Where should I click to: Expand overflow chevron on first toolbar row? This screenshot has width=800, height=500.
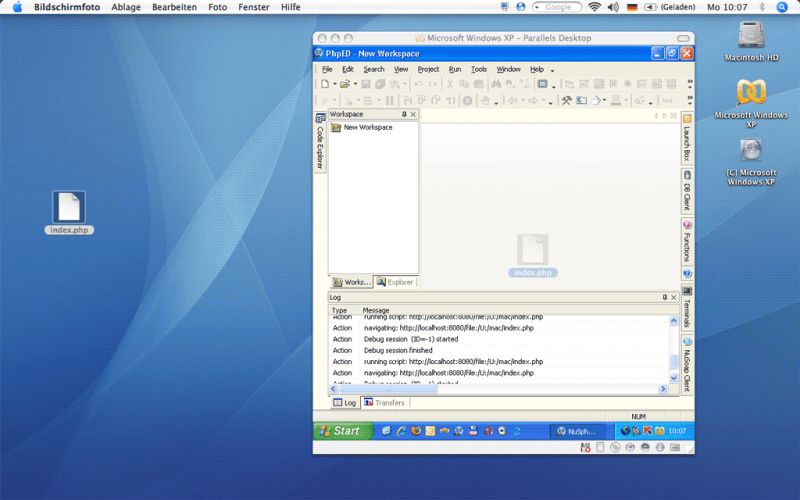click(690, 82)
